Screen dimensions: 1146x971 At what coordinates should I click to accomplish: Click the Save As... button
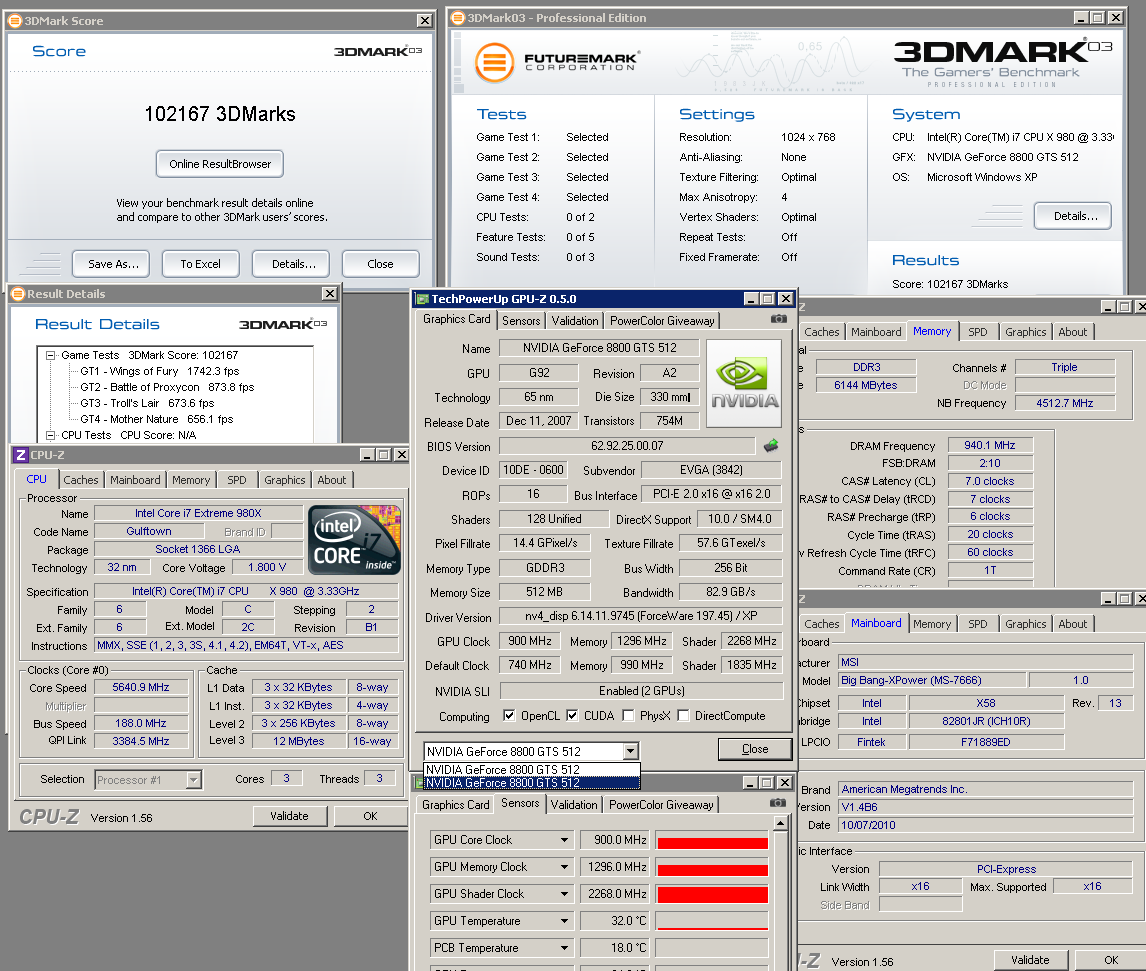click(111, 264)
